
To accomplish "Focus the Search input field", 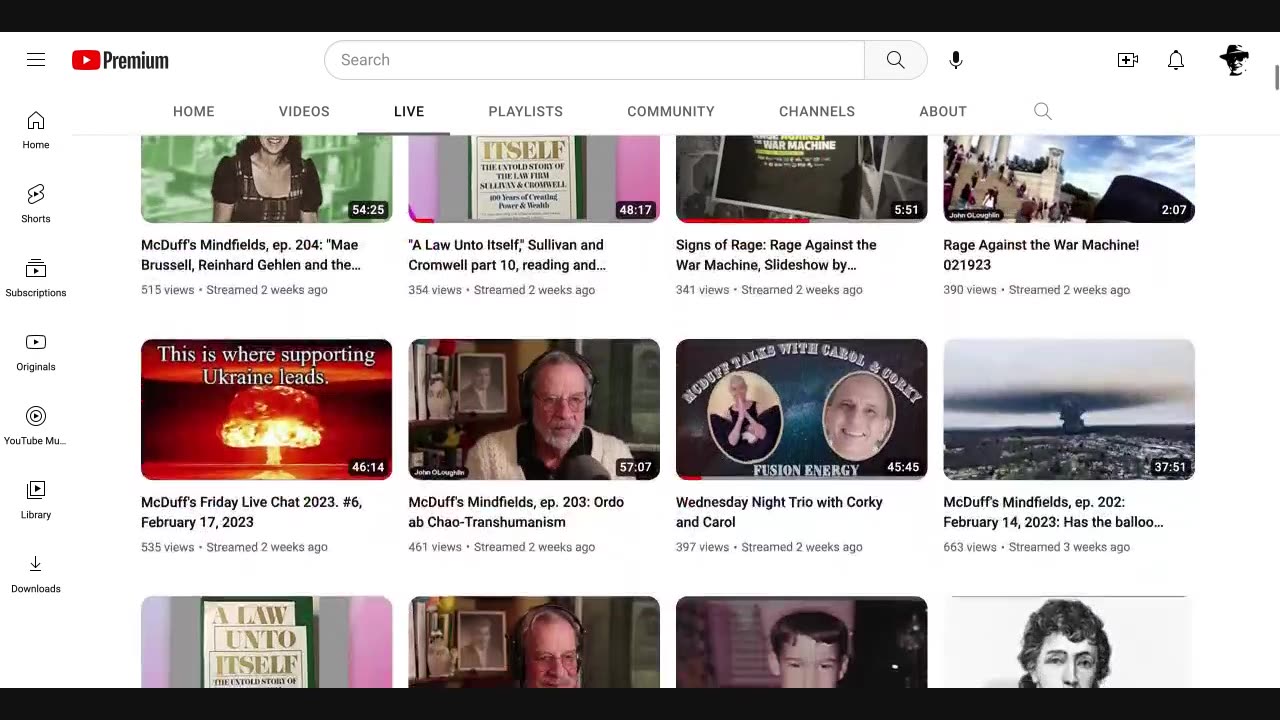I will point(594,60).
